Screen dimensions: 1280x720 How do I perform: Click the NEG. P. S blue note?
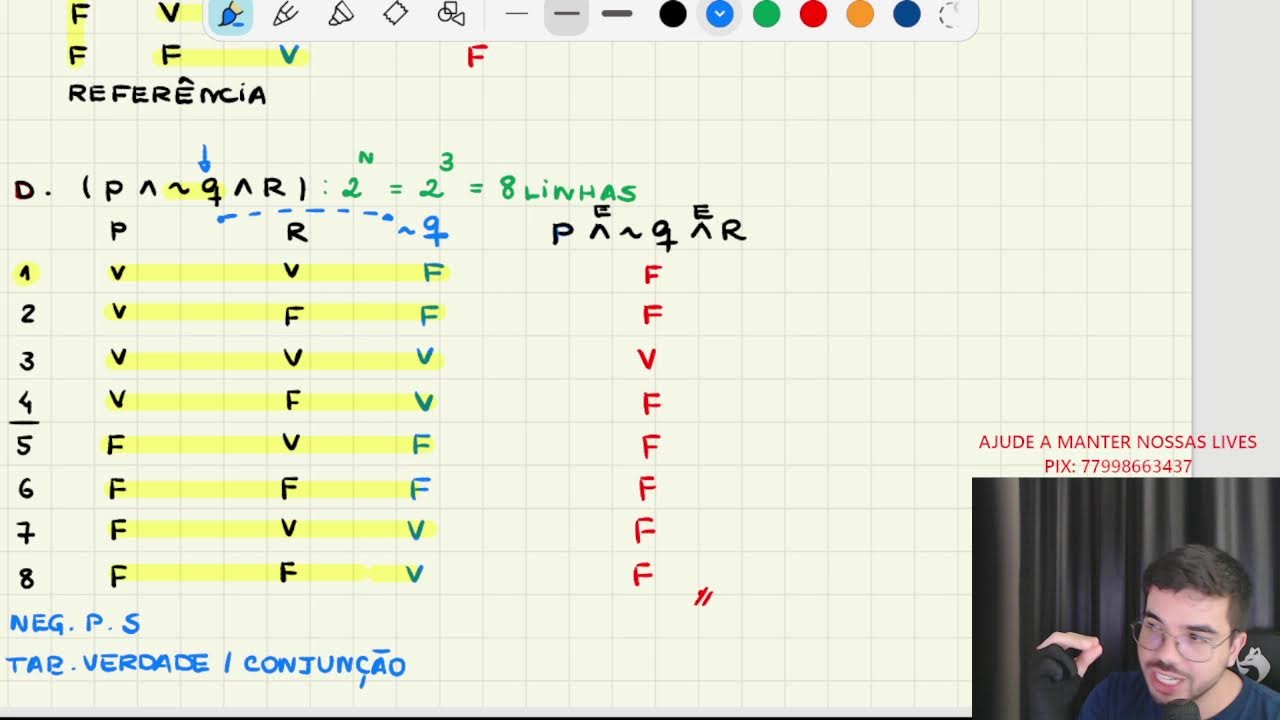(74, 624)
